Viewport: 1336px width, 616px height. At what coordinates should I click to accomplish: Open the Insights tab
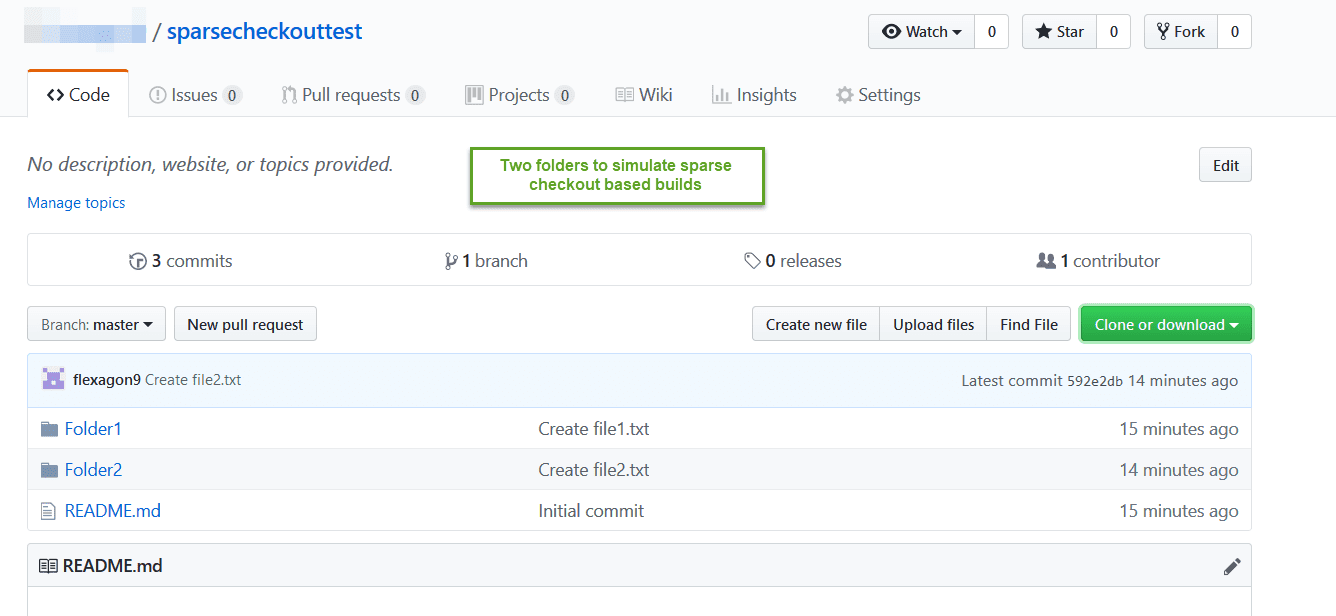pos(754,95)
